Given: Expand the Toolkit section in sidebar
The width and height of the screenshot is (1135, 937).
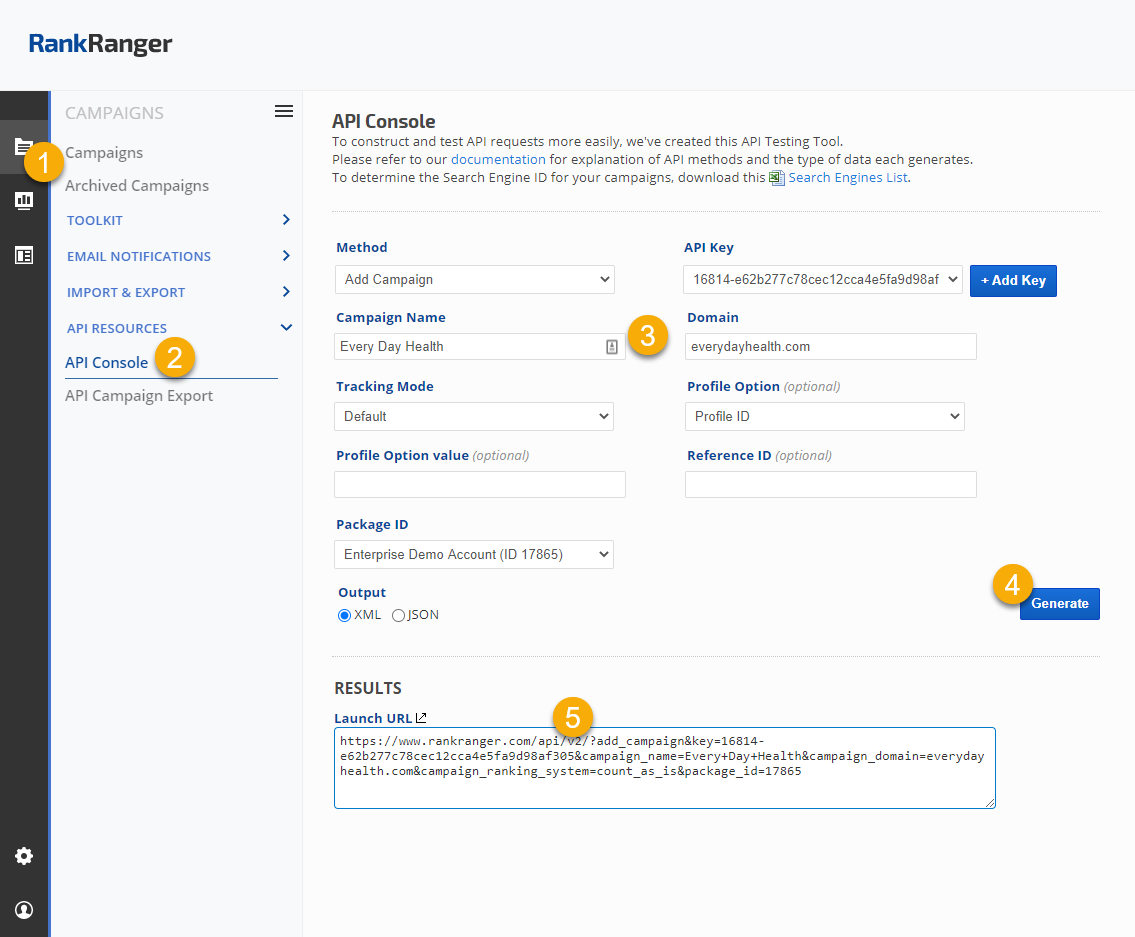Looking at the screenshot, I should coord(178,220).
